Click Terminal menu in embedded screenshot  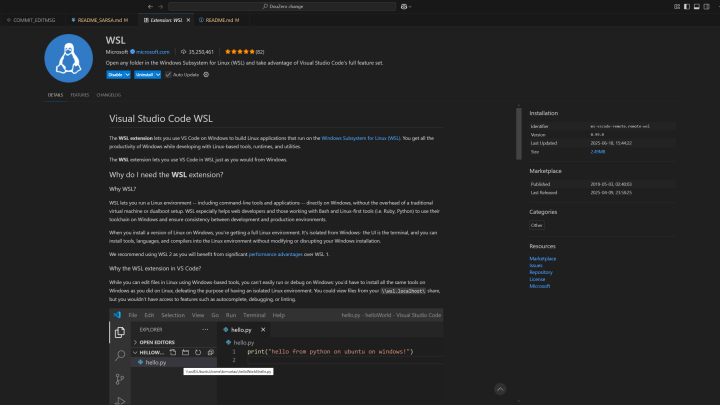(x=254, y=315)
